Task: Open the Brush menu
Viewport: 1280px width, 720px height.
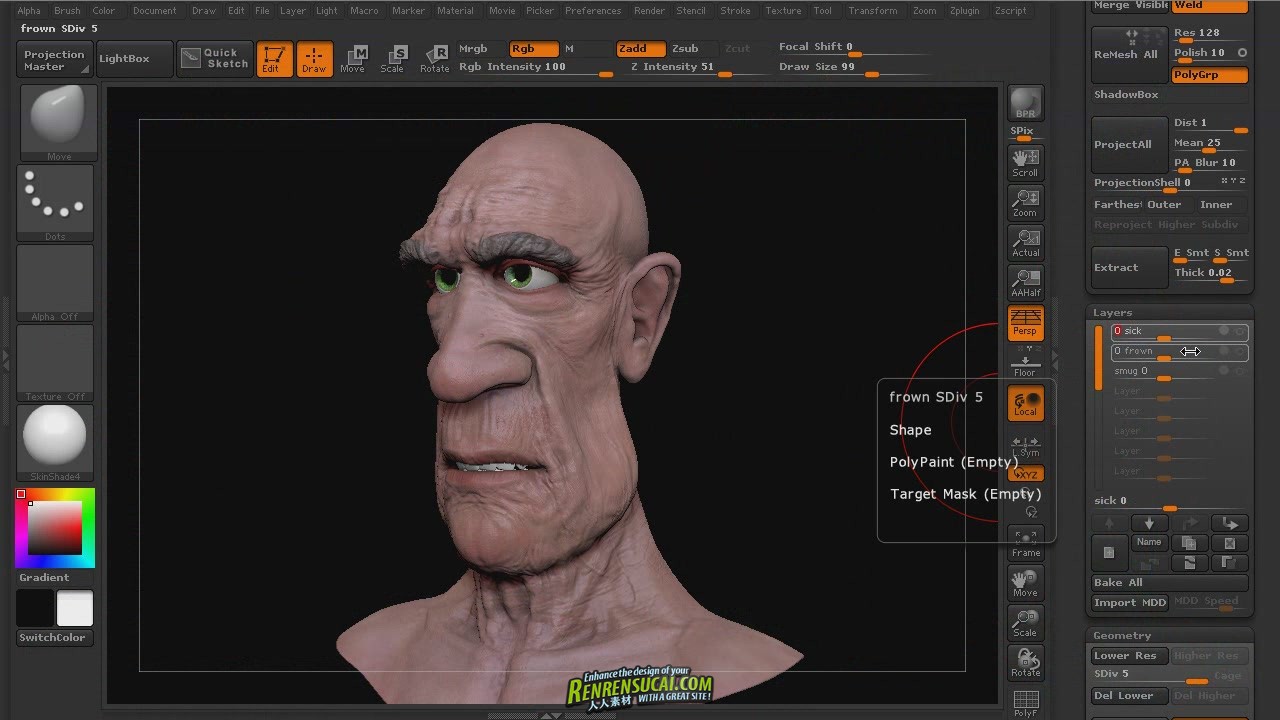Action: 67,11
